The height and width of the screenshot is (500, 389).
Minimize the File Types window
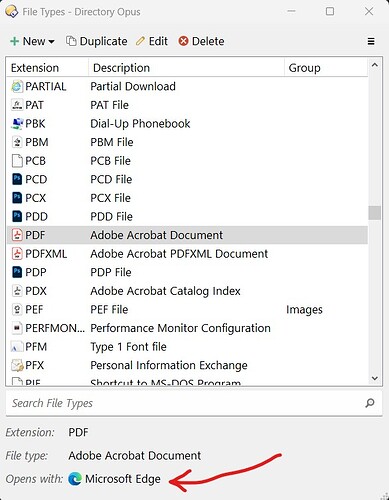(291, 11)
